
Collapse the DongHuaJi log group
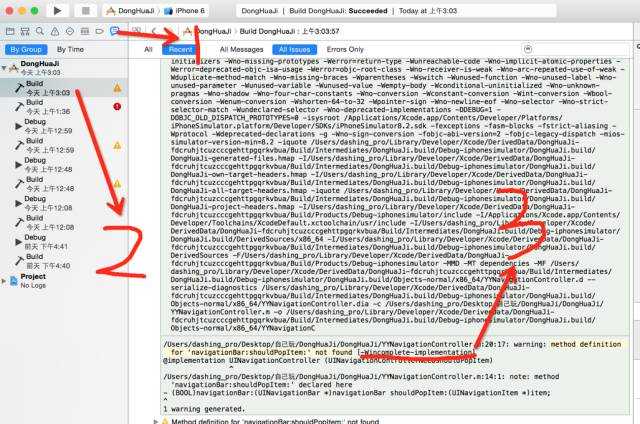click(x=4, y=68)
